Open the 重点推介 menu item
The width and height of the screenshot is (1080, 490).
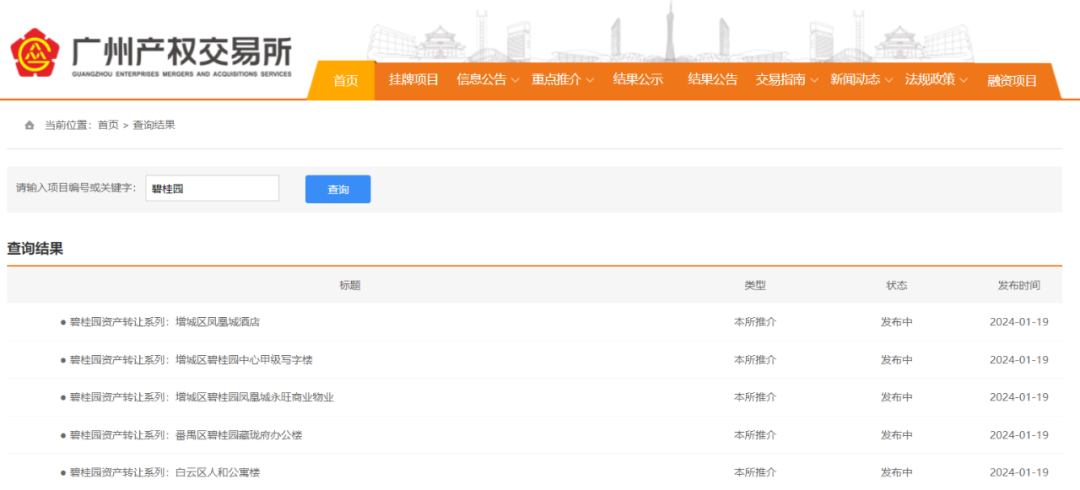[x=557, y=80]
